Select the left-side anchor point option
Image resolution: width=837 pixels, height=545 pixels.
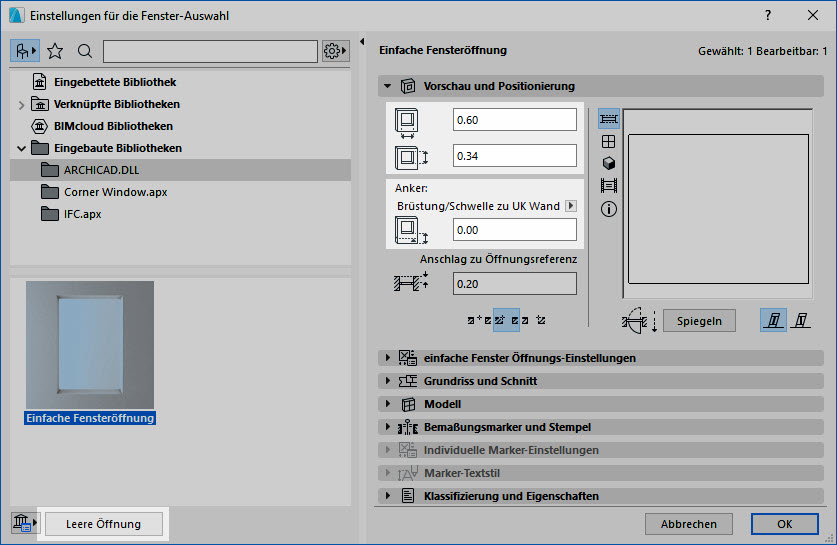tap(479, 320)
